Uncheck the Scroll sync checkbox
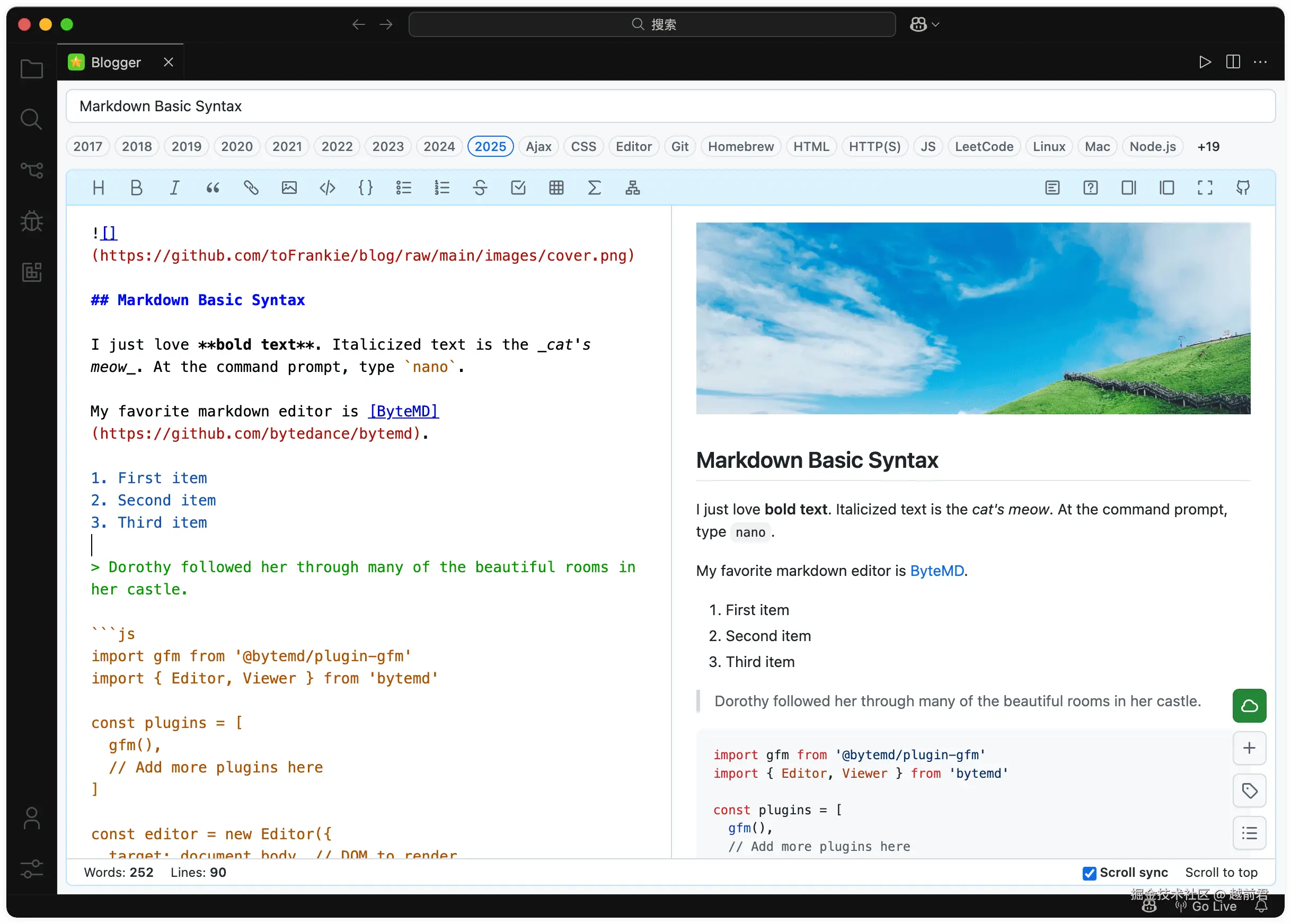Image resolution: width=1291 pixels, height=924 pixels. (x=1089, y=873)
